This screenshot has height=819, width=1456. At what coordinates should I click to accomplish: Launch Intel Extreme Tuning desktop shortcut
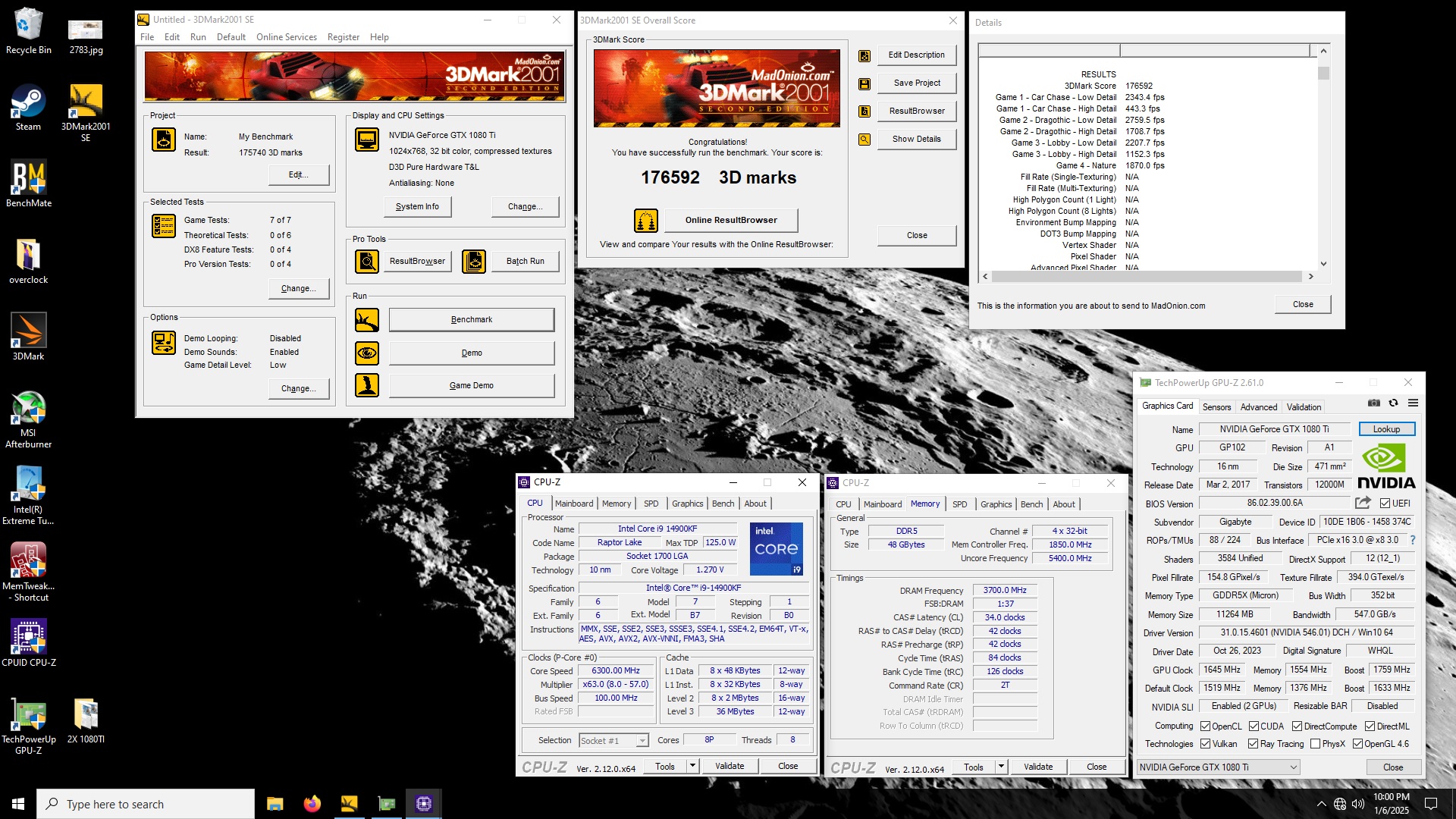(x=28, y=495)
